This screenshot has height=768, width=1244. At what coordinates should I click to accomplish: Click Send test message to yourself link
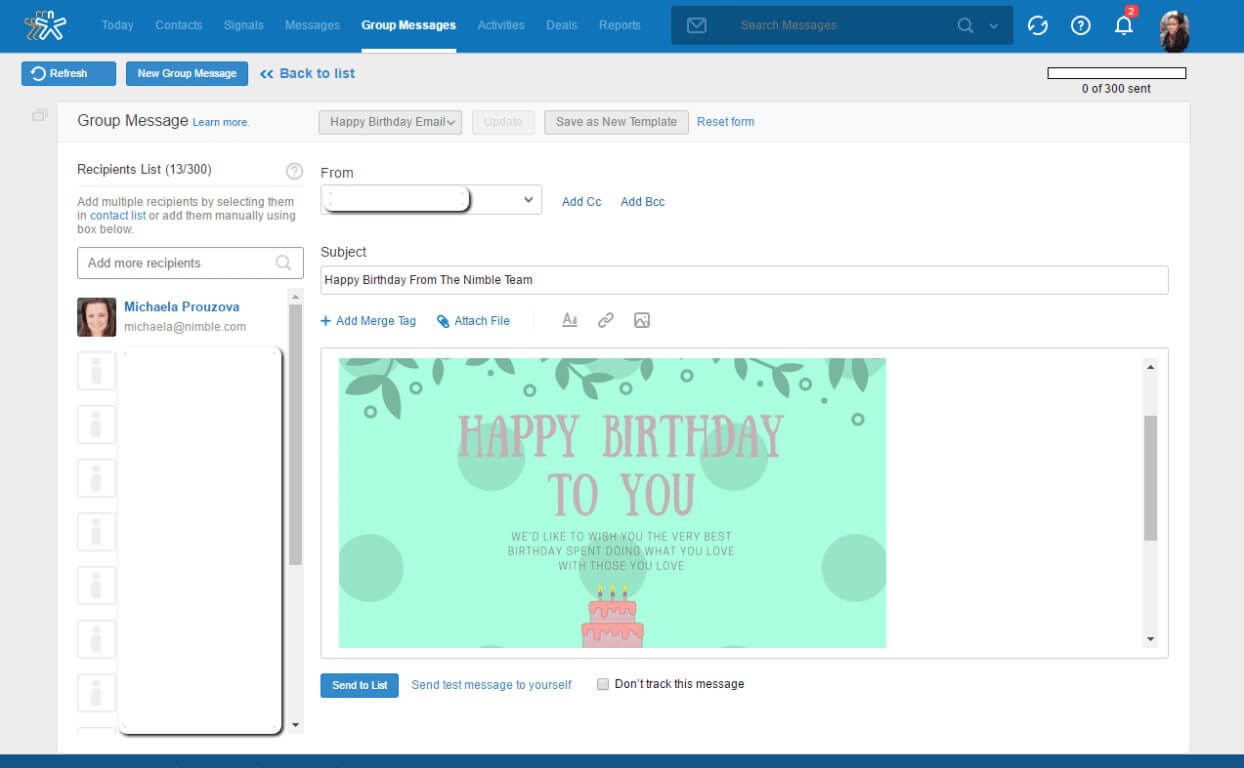point(491,685)
